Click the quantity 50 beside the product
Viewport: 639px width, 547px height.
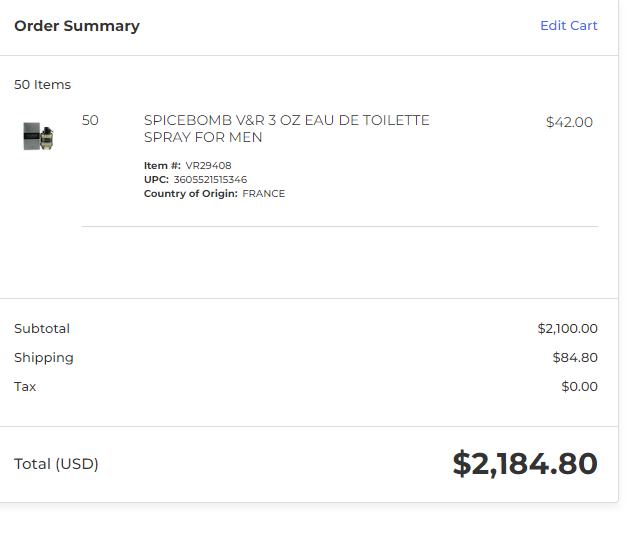[90, 120]
